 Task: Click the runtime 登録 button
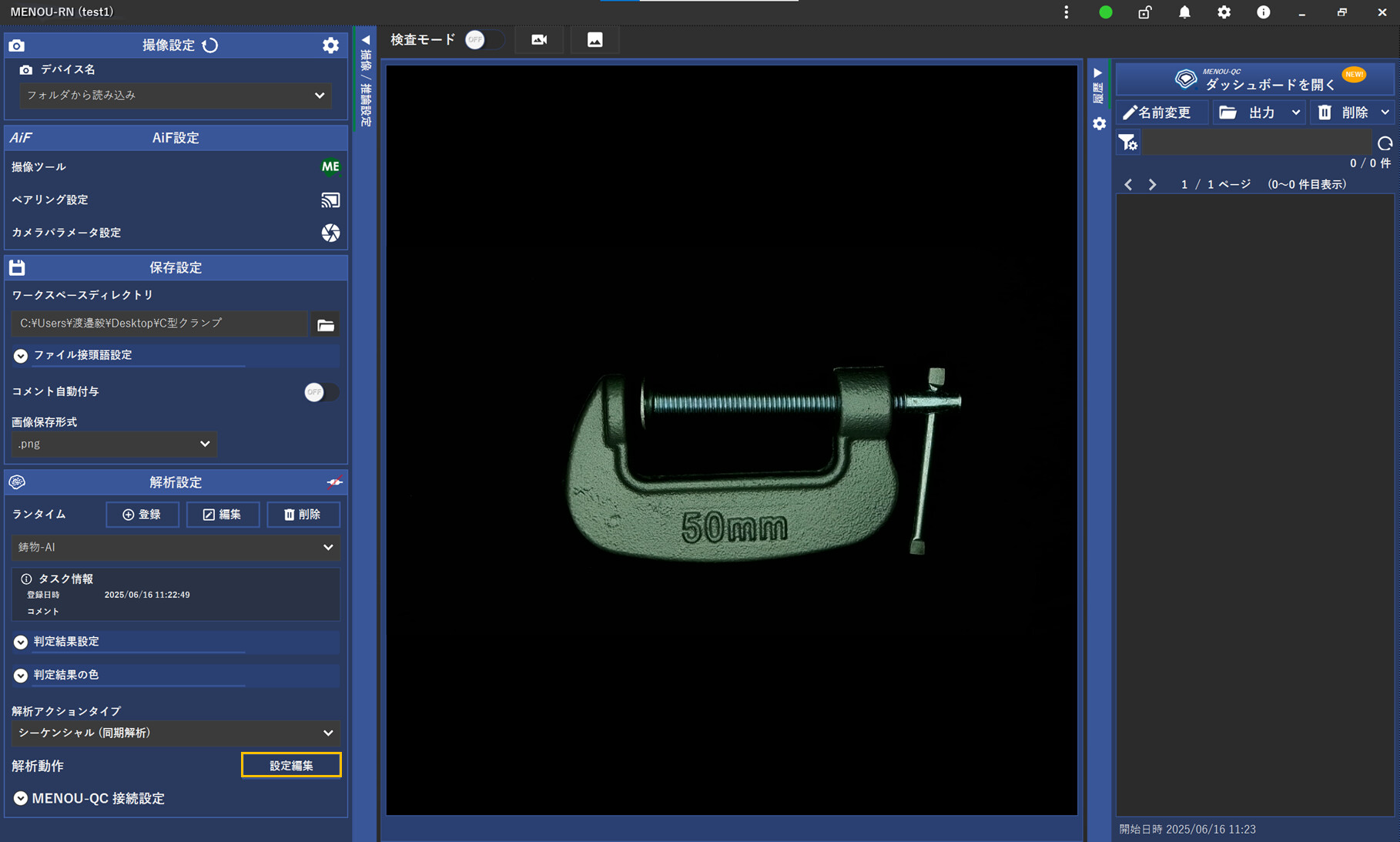coord(142,515)
